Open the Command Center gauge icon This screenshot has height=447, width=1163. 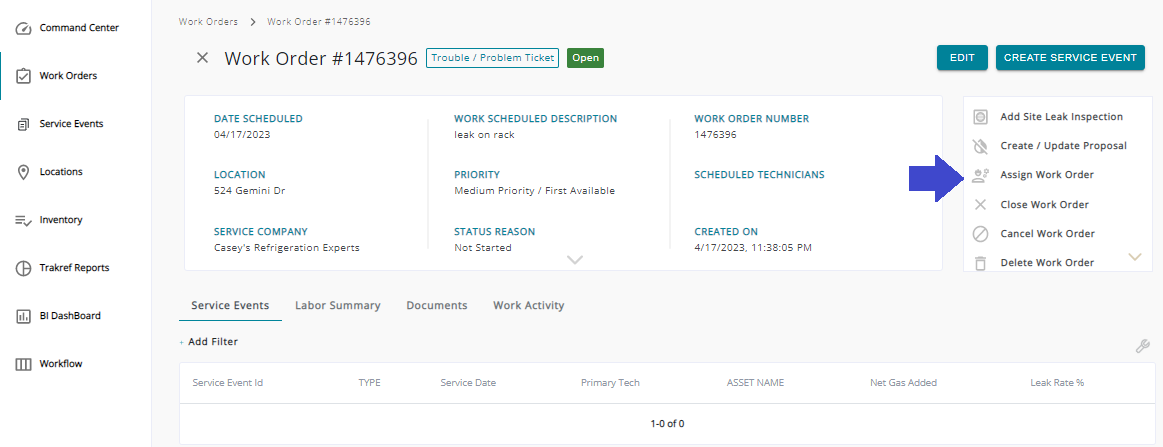pos(24,28)
